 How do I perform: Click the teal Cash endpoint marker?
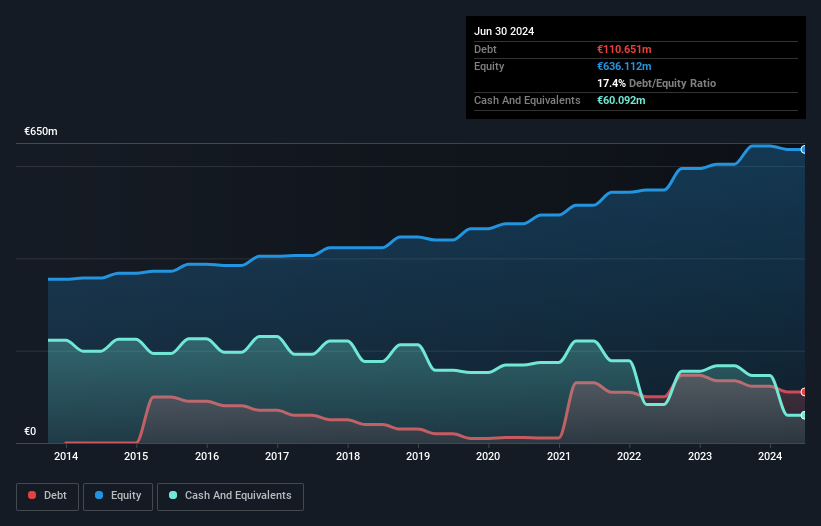tap(804, 415)
